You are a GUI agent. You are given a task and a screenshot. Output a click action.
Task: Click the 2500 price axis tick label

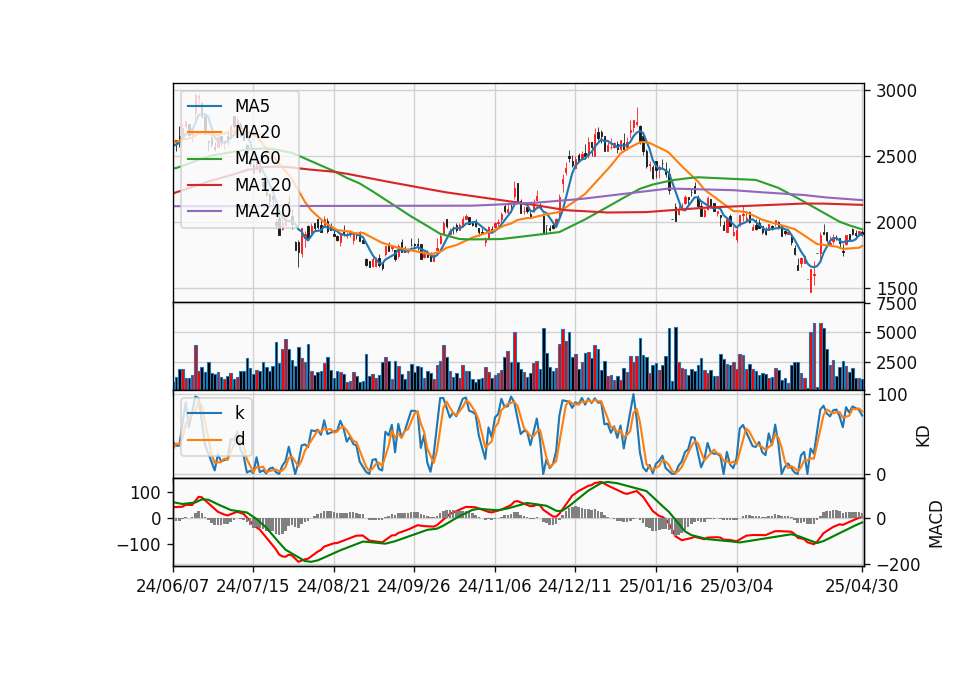point(896,157)
